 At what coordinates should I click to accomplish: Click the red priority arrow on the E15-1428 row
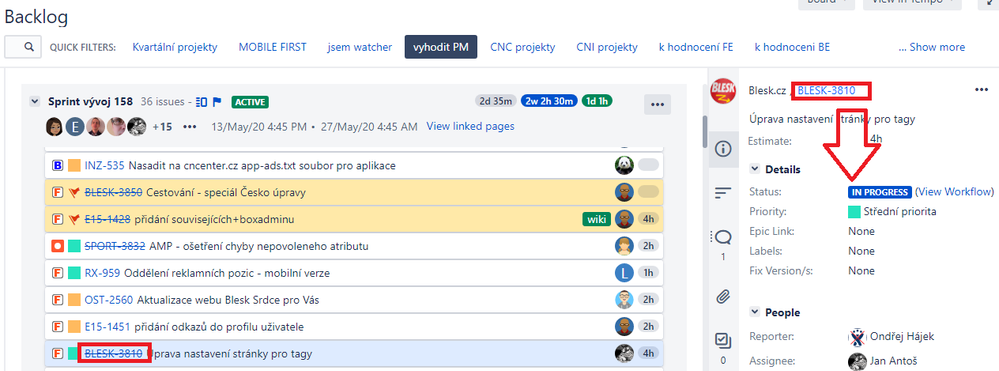[74, 219]
